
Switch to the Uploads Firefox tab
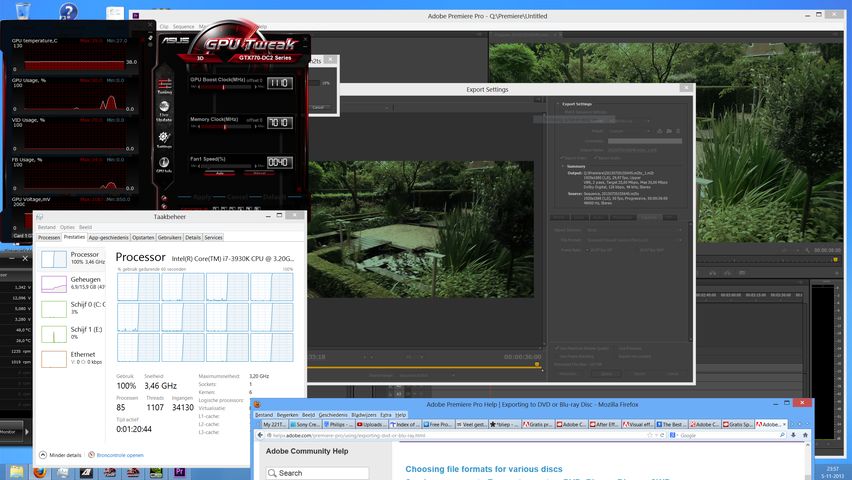pos(372,425)
